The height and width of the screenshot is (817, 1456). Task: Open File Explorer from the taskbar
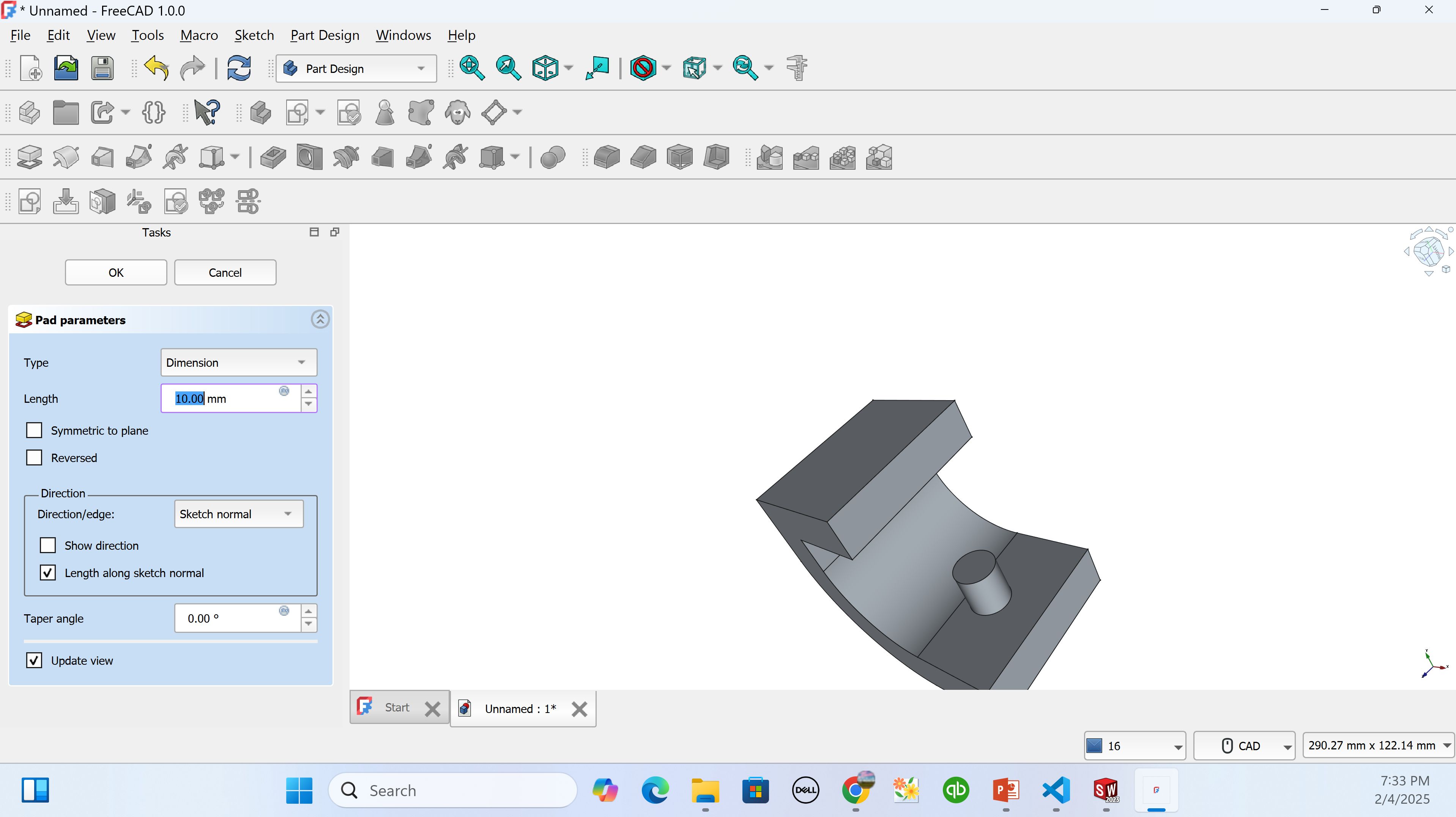tap(705, 790)
